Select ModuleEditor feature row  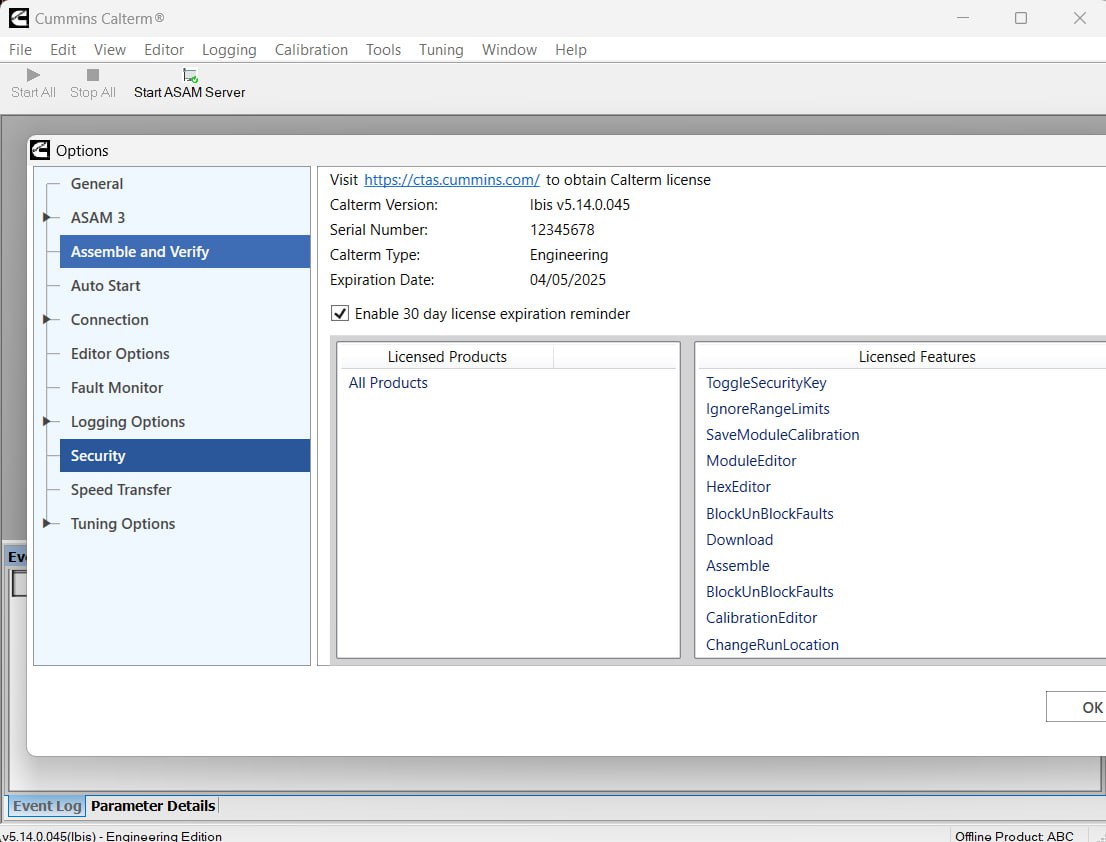[x=750, y=461]
